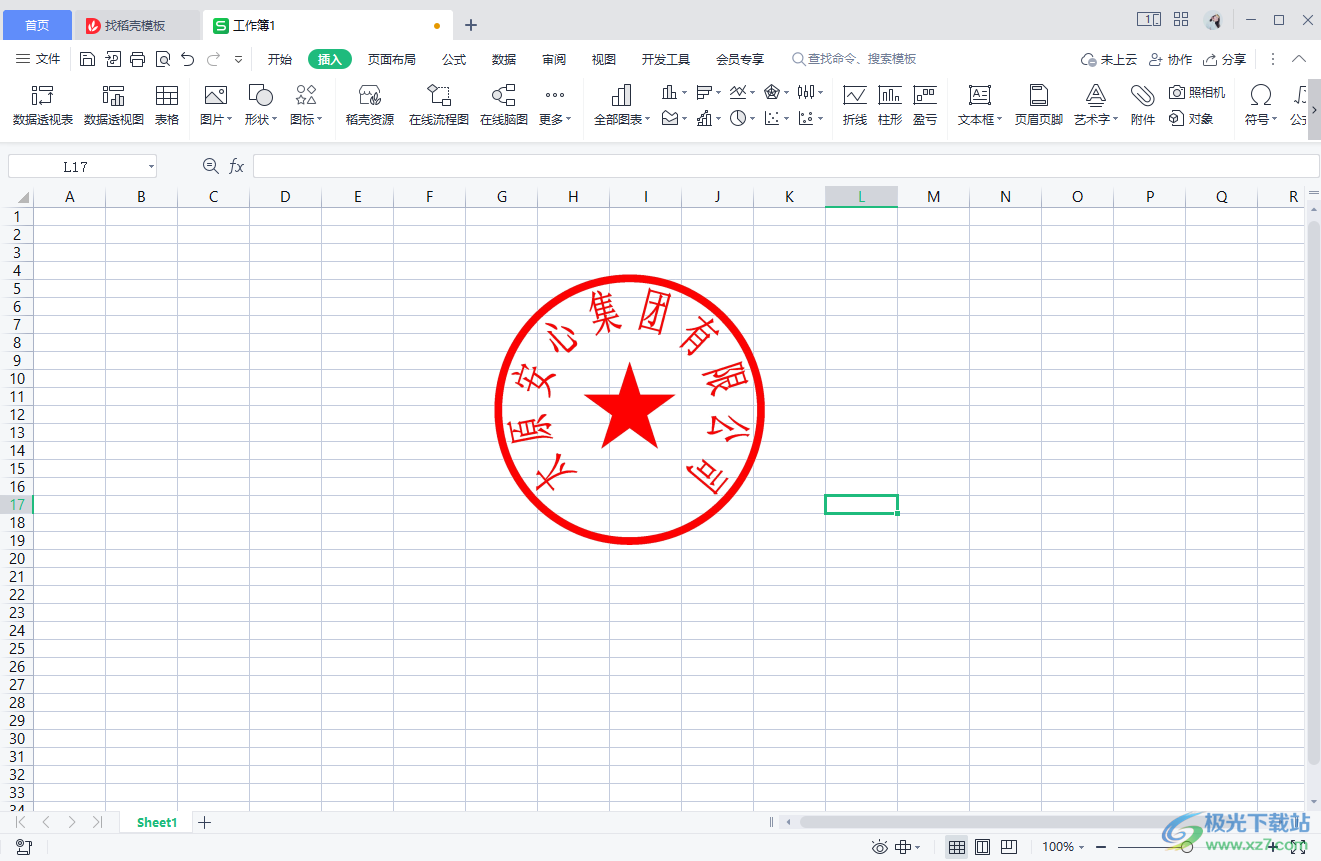The image size is (1321, 861).
Task: Insert header and footer 页眉页脚
Action: tap(1039, 106)
